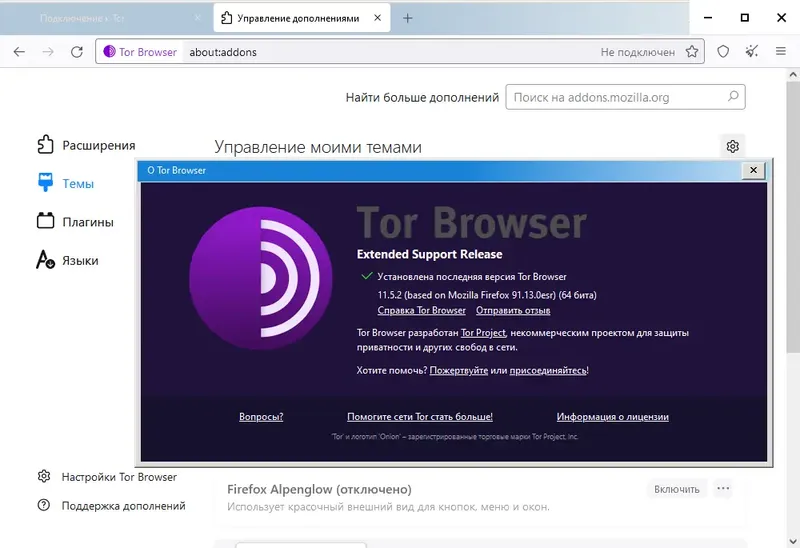Open a new tab with plus button
This screenshot has width=800, height=548.
(408, 18)
